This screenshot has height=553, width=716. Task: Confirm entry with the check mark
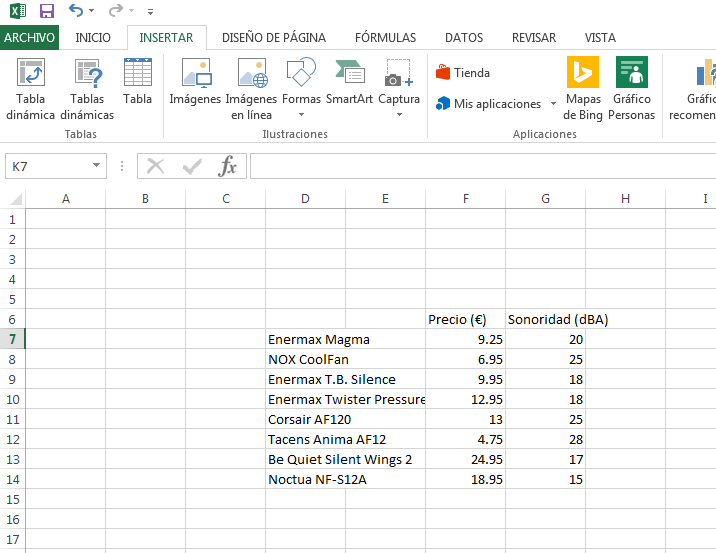pyautogui.click(x=192, y=166)
